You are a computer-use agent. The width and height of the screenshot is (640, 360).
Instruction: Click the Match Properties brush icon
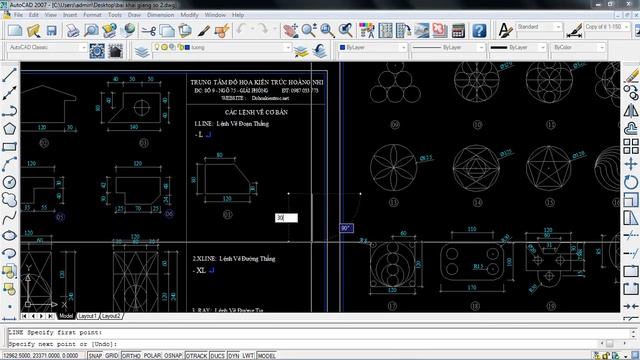pos(204,31)
